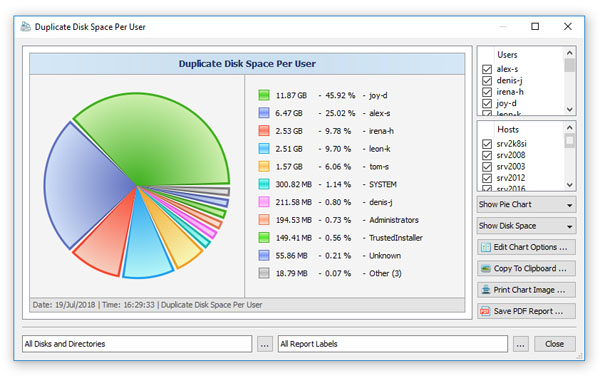Open the Show Pie Chart dropdown

click(526, 205)
